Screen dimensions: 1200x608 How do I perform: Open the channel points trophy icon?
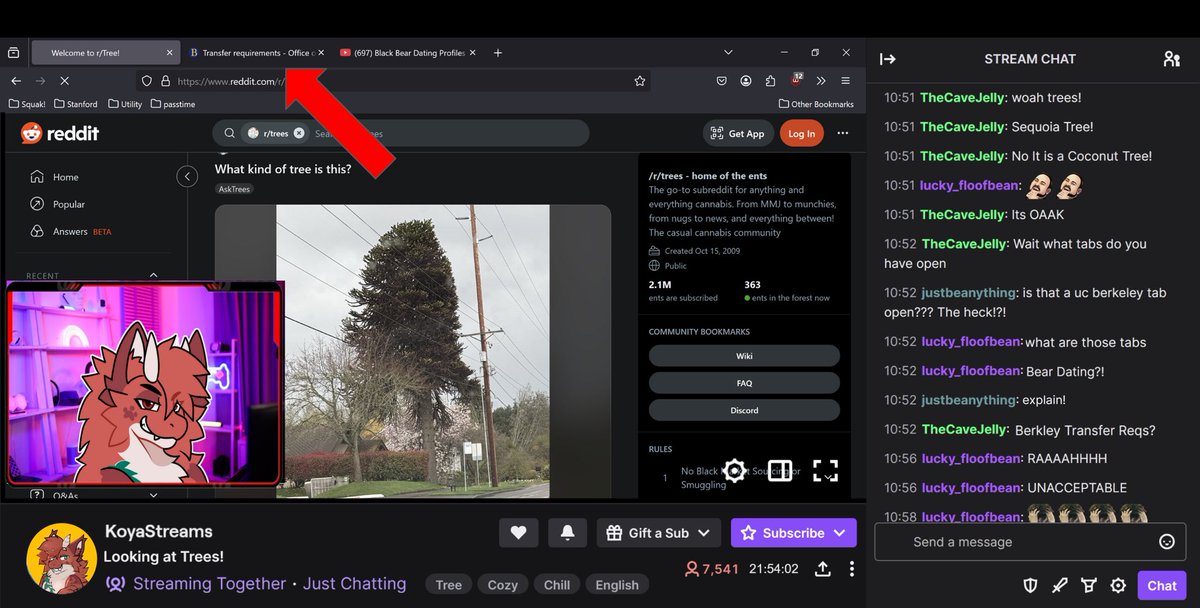click(1089, 586)
